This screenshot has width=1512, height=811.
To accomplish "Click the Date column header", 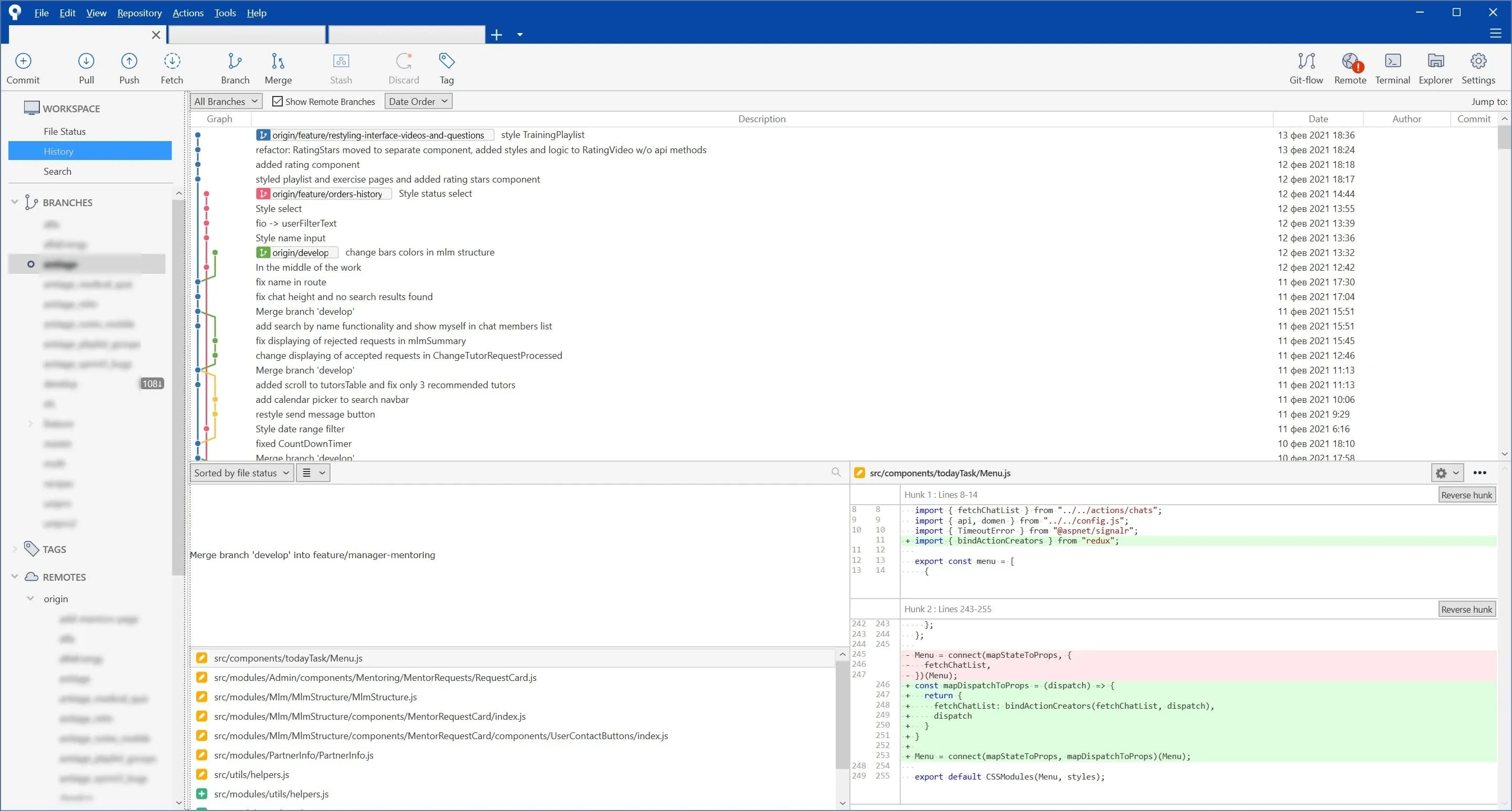I will [x=1318, y=119].
